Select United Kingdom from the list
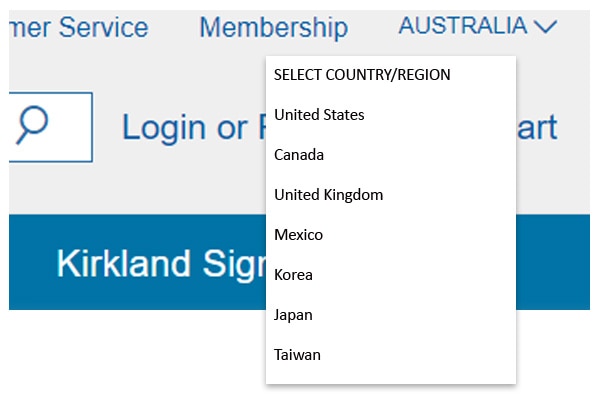Screen dimensions: 600x400 [x=328, y=195]
